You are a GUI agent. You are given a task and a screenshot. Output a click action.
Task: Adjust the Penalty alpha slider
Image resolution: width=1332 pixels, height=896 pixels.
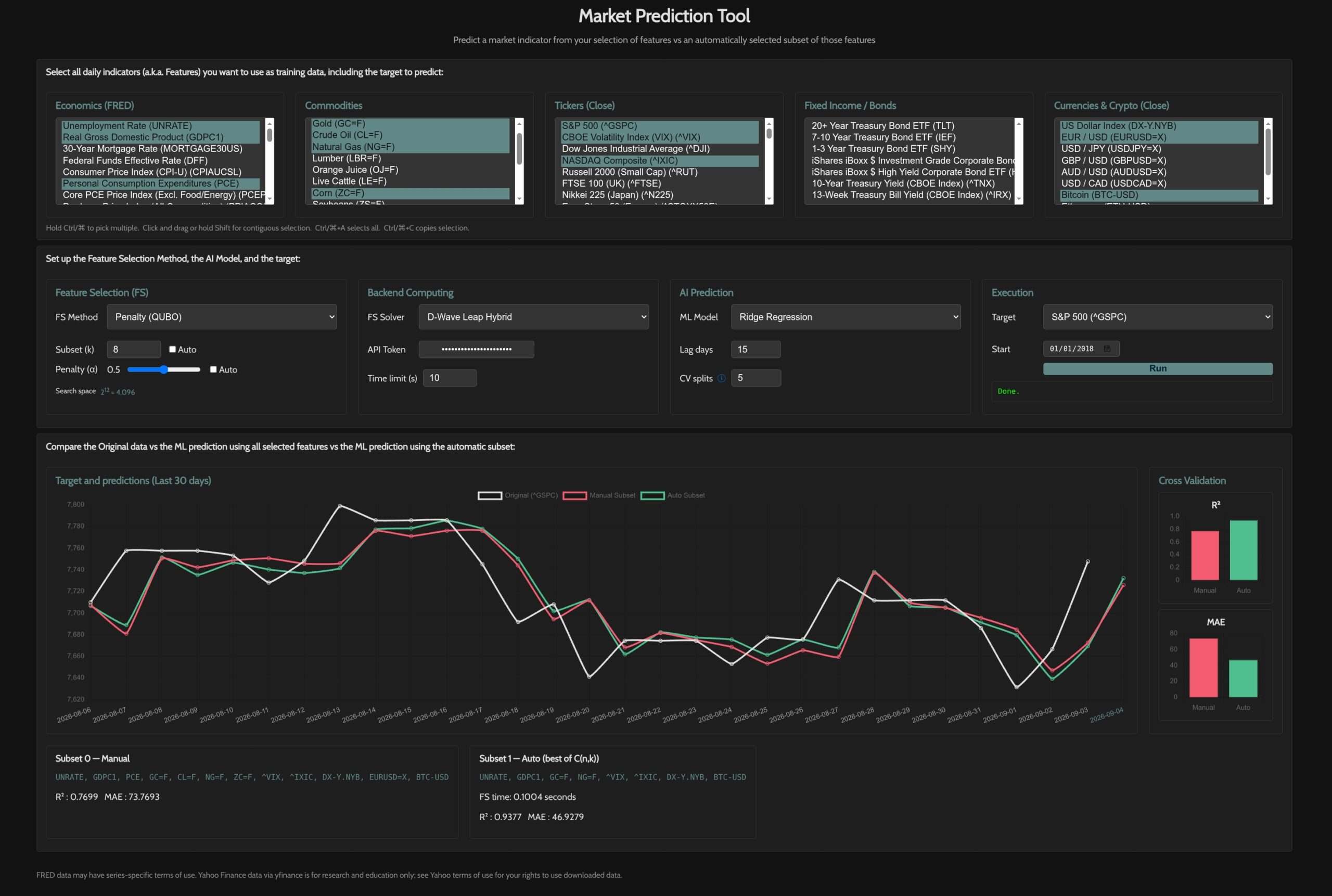[164, 370]
